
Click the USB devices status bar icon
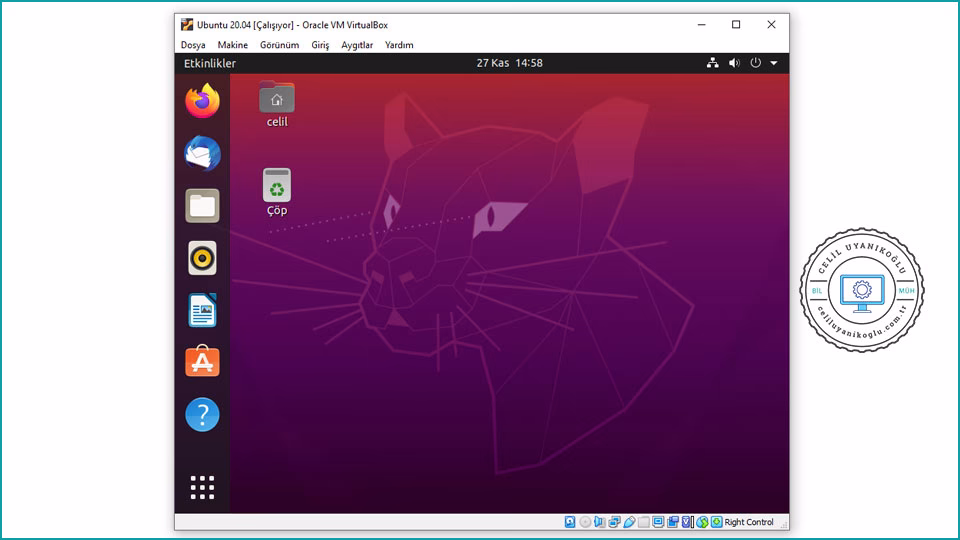[x=629, y=522]
